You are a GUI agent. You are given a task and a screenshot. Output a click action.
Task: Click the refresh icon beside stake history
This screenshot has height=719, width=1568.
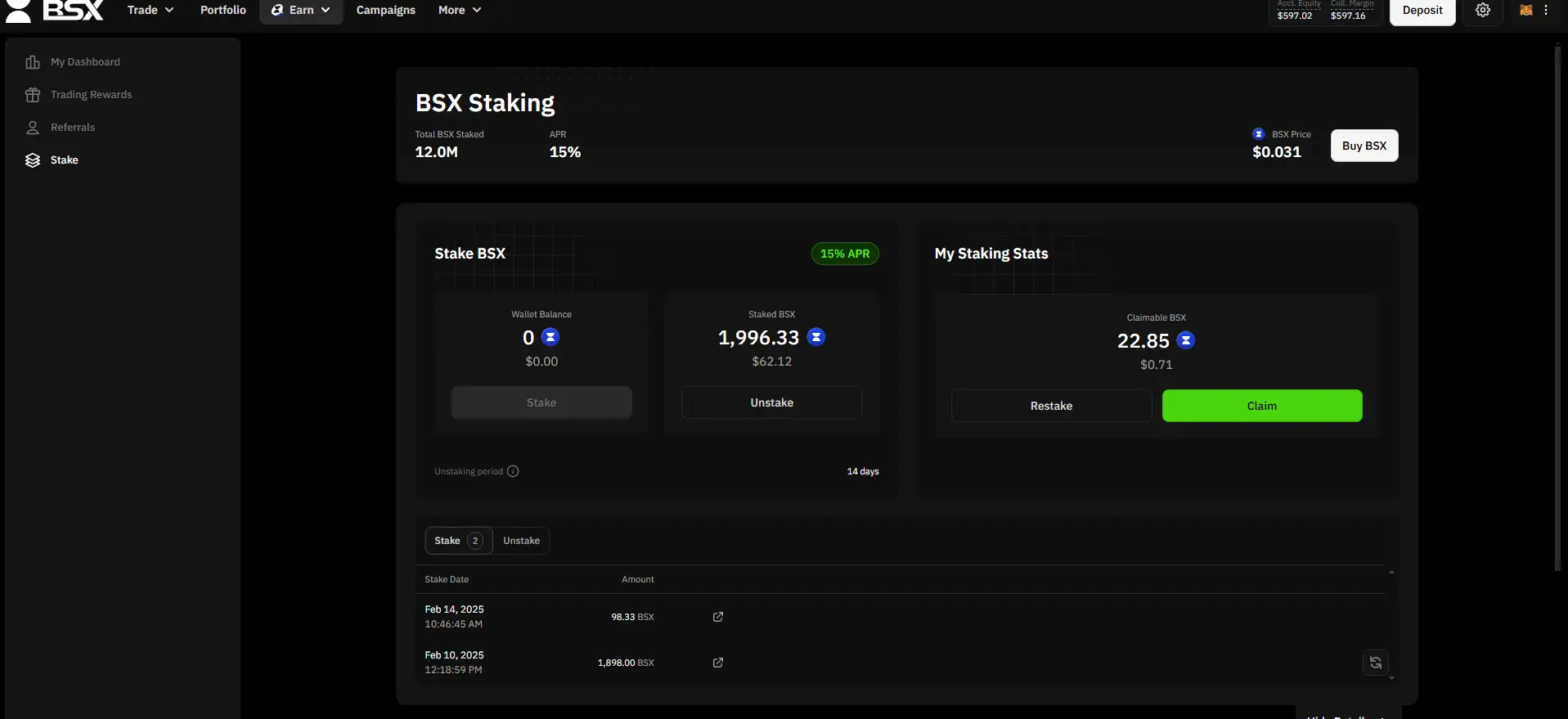pyautogui.click(x=1375, y=663)
